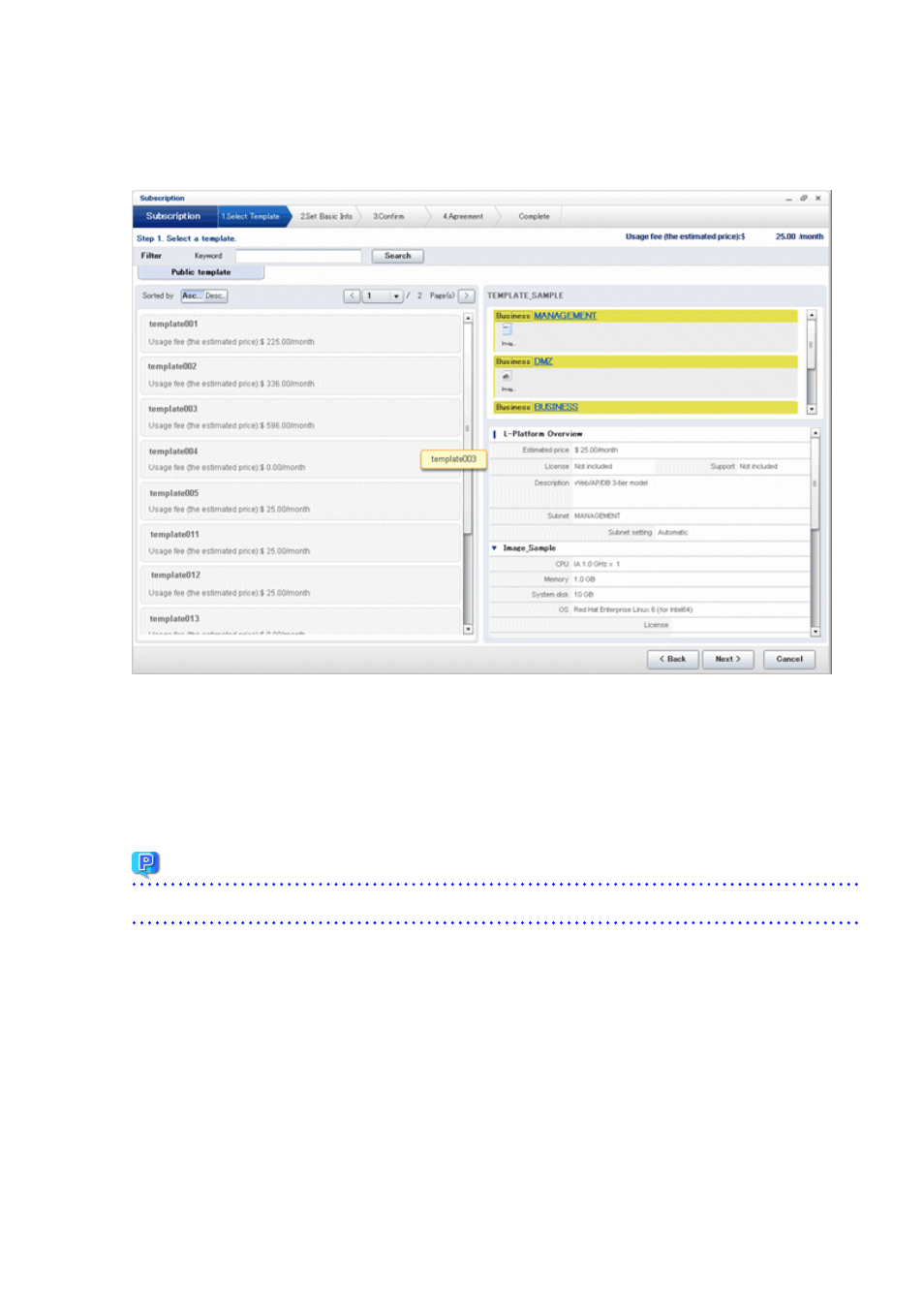The image size is (924, 1308).
Task: Collapse the Image_Sample section triangle
Action: [x=494, y=547]
